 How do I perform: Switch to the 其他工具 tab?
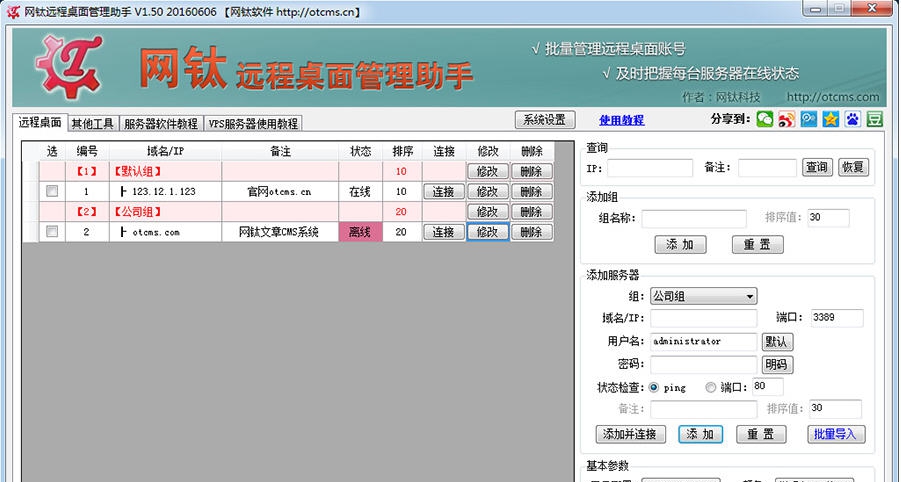[93, 124]
